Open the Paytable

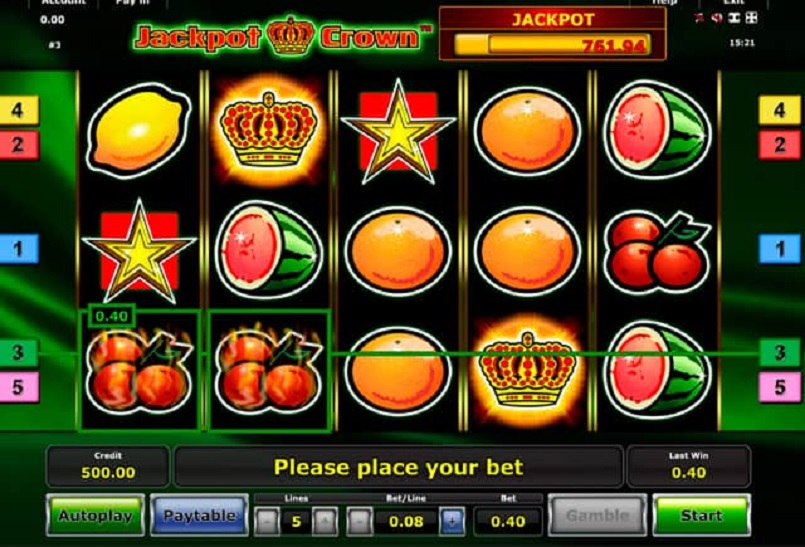coord(199,515)
